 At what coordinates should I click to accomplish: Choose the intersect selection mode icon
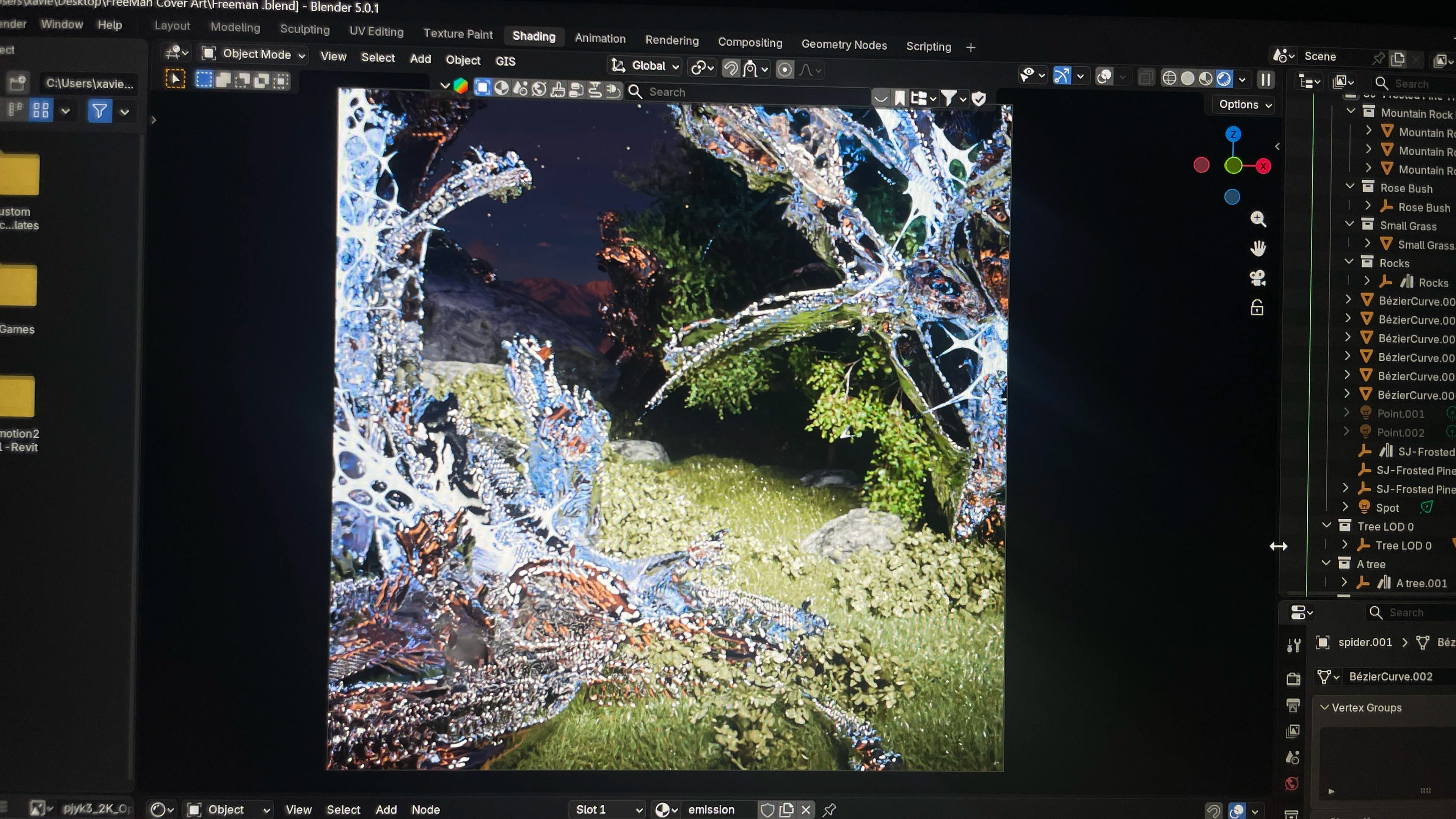(281, 82)
